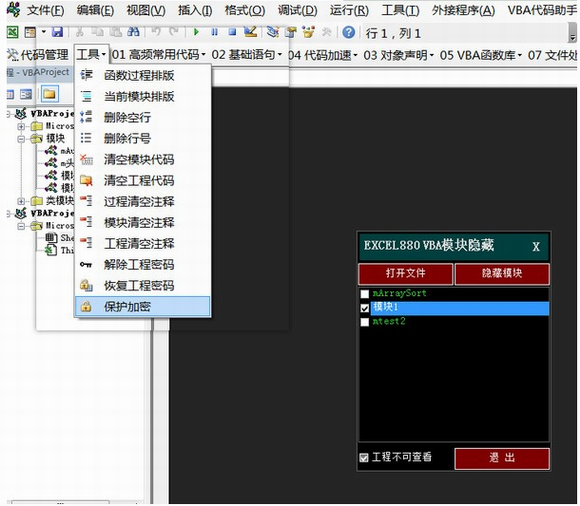Viewport: 580px width, 506px height.
Task: Click the Undo arrow icon
Action: [156, 32]
